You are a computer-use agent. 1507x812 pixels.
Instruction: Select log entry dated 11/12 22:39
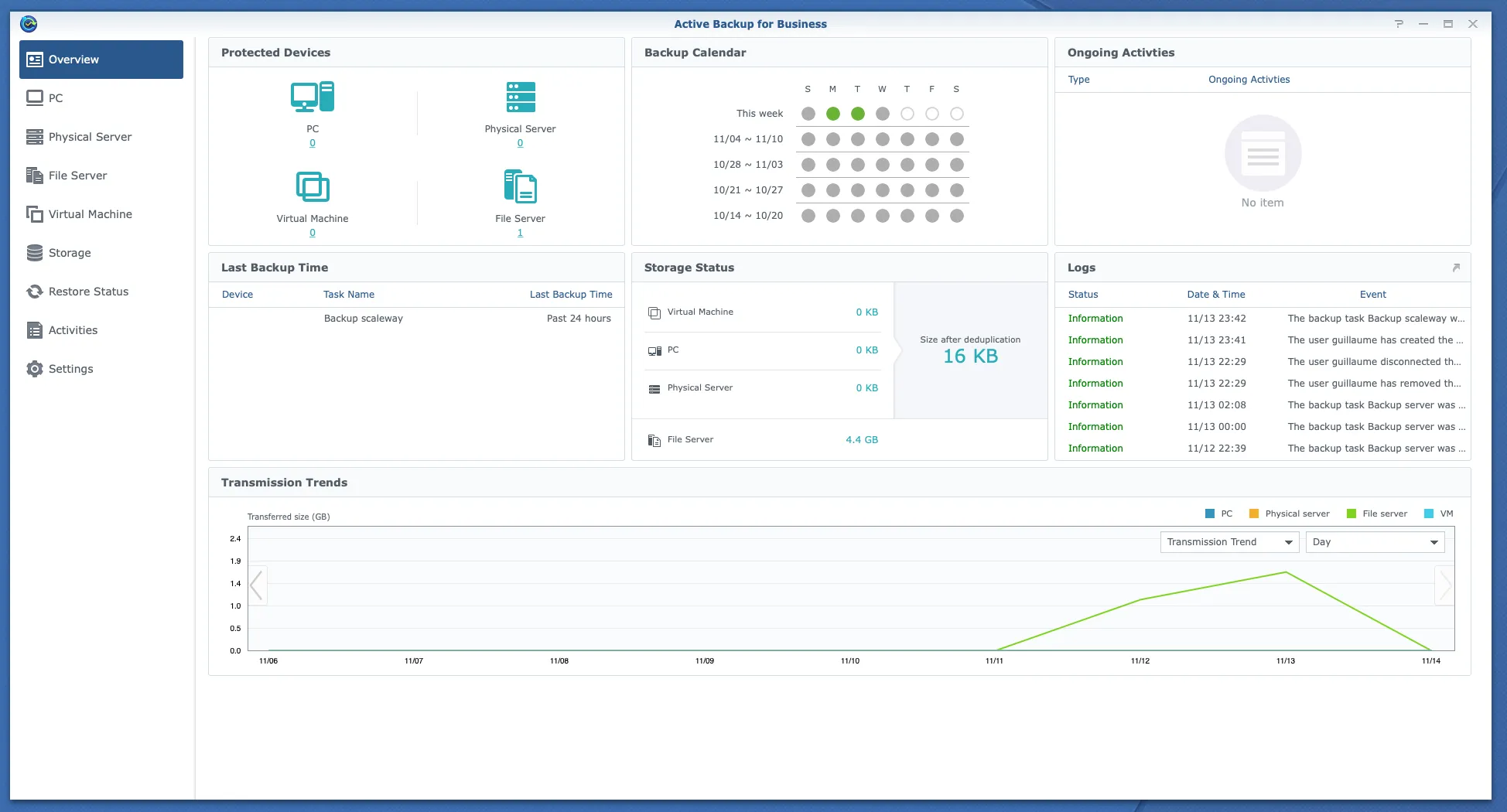click(x=1263, y=449)
